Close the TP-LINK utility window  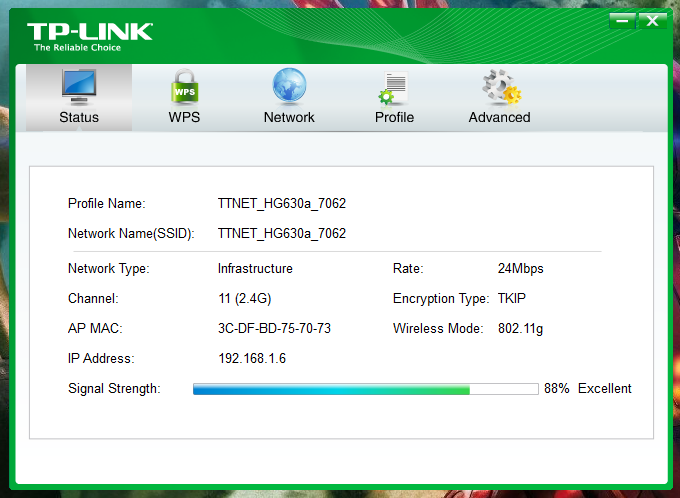(652, 20)
